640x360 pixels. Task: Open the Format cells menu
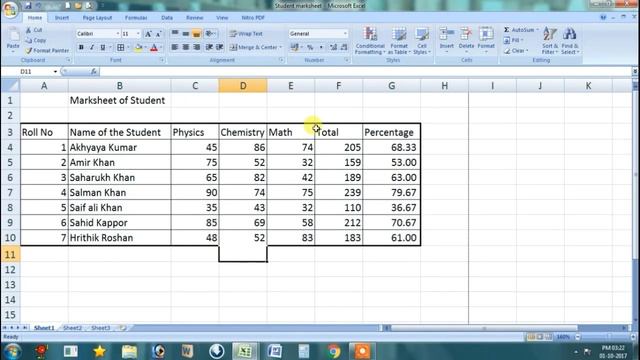(x=486, y=40)
